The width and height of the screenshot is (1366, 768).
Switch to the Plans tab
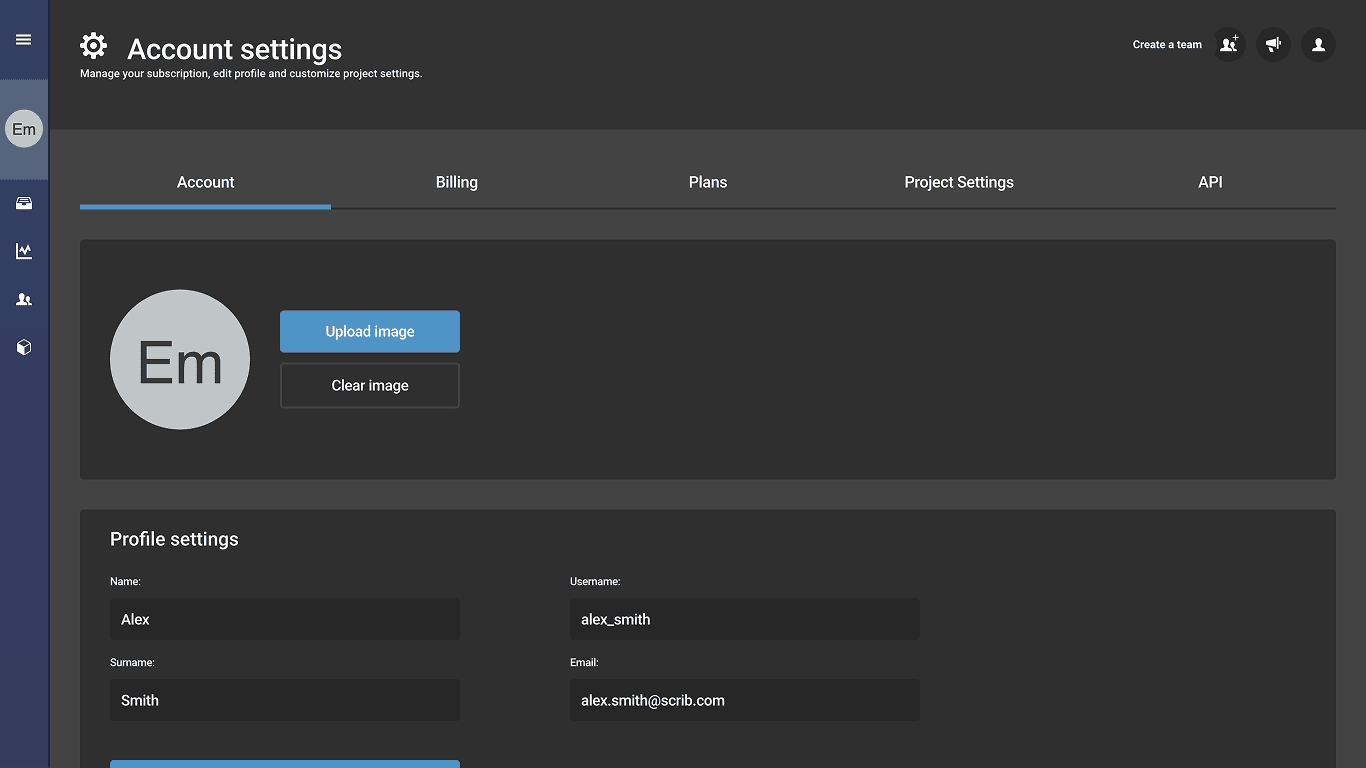click(x=708, y=182)
